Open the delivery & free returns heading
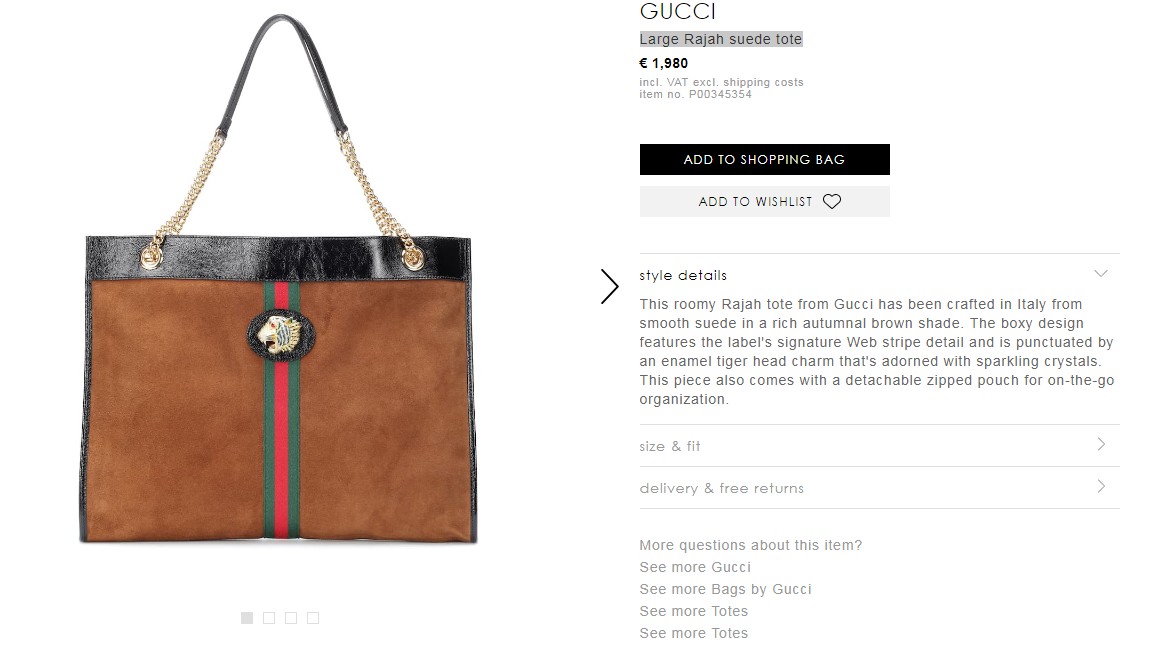The width and height of the screenshot is (1154, 645). point(721,488)
